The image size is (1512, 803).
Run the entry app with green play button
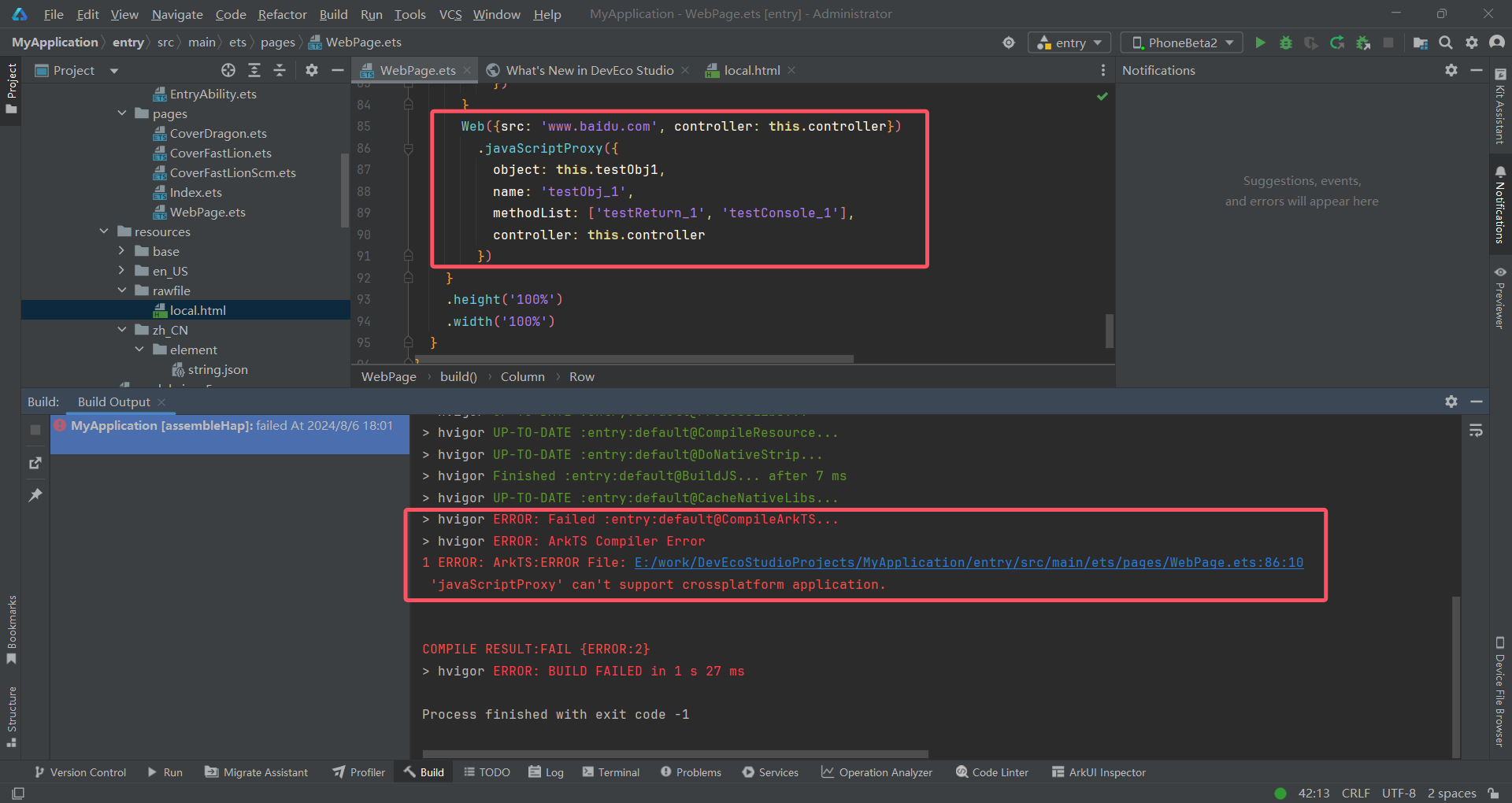[x=1260, y=43]
